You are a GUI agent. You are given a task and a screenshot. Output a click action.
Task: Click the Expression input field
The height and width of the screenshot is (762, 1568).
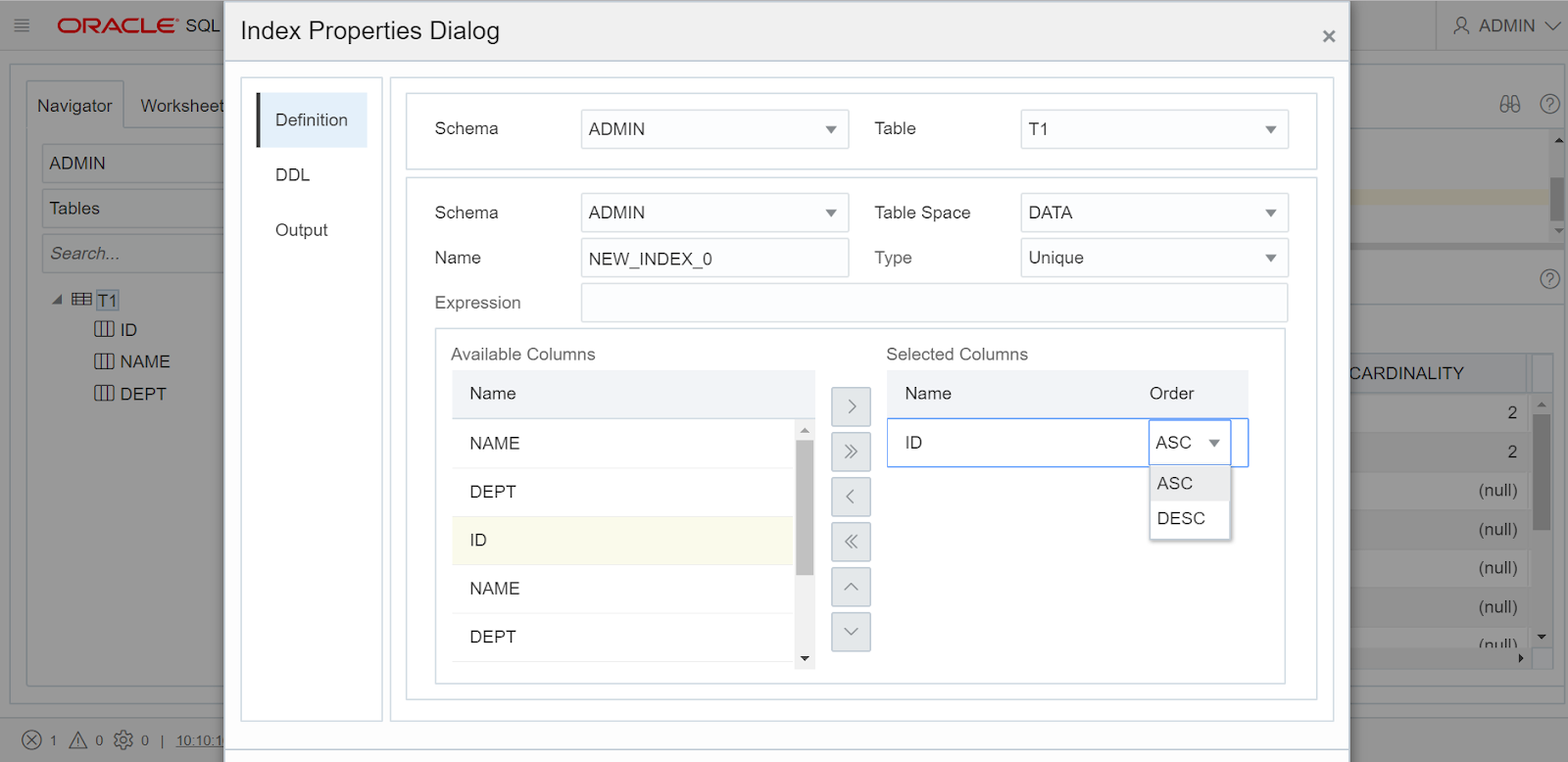point(933,303)
